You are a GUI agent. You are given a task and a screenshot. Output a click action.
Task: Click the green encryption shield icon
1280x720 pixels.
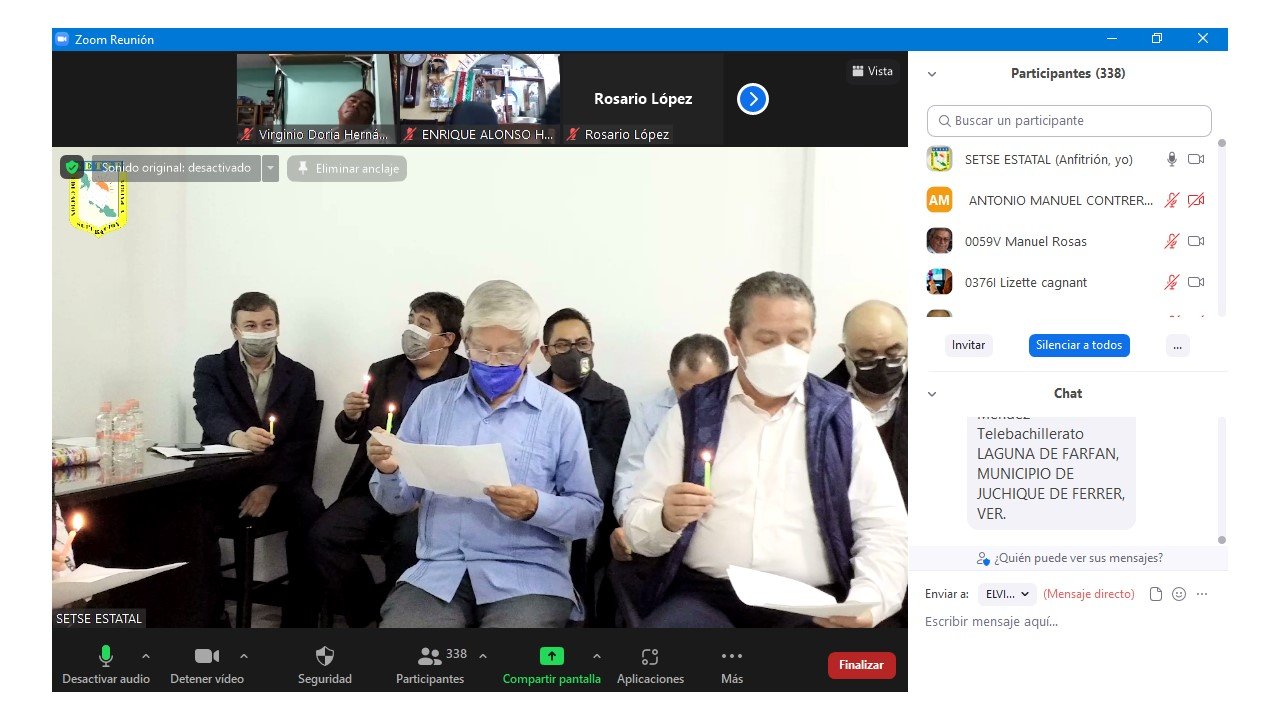click(72, 167)
